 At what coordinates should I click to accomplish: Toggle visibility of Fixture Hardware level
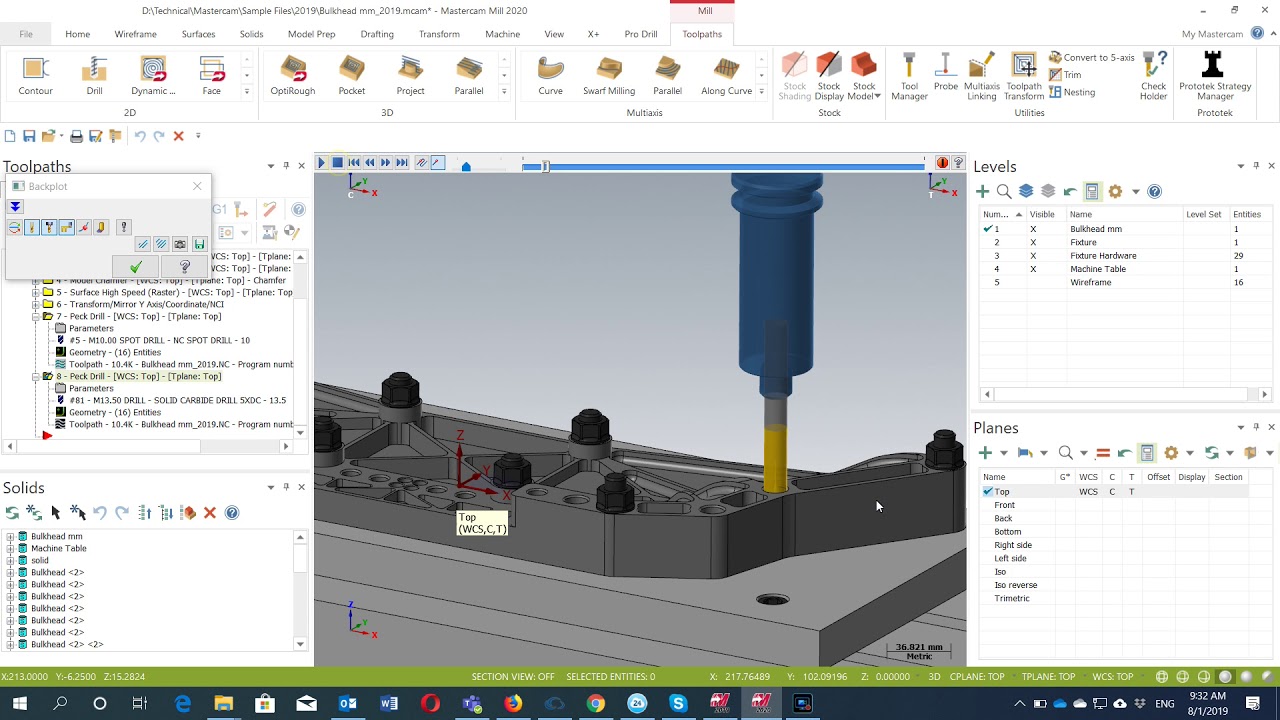pos(1033,256)
